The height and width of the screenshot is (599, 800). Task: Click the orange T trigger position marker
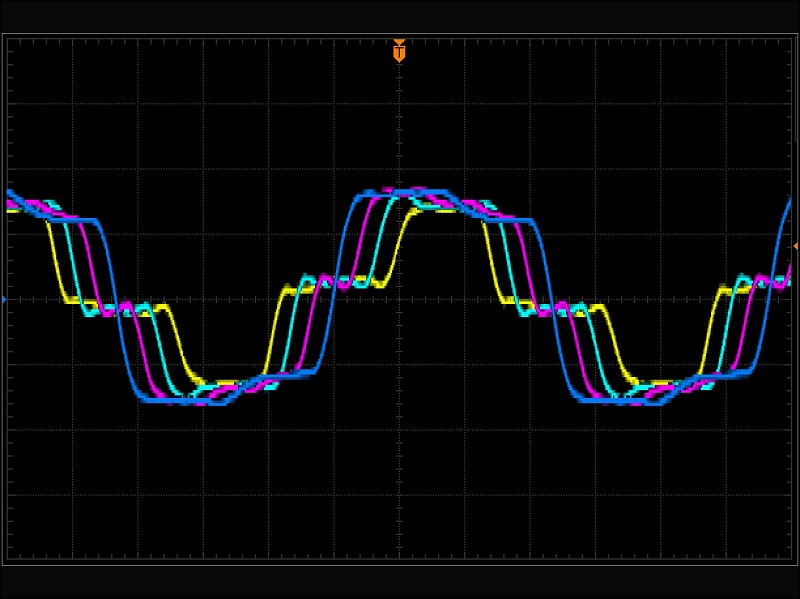[x=399, y=52]
